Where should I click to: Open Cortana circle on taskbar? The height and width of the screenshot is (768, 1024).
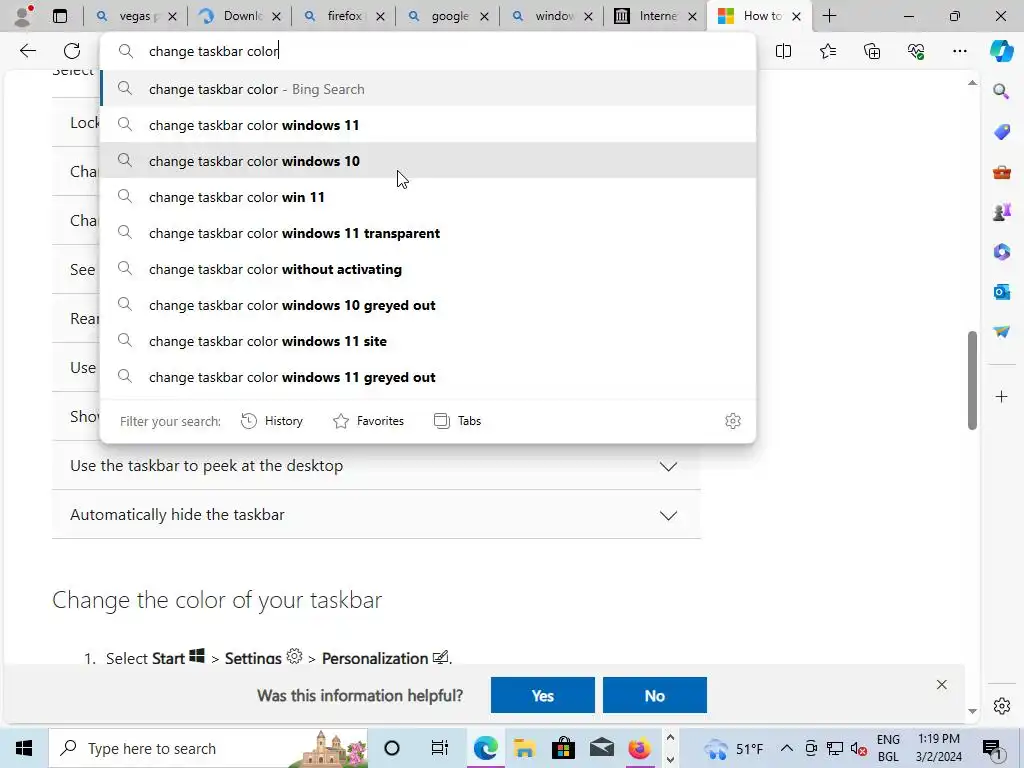pos(392,748)
